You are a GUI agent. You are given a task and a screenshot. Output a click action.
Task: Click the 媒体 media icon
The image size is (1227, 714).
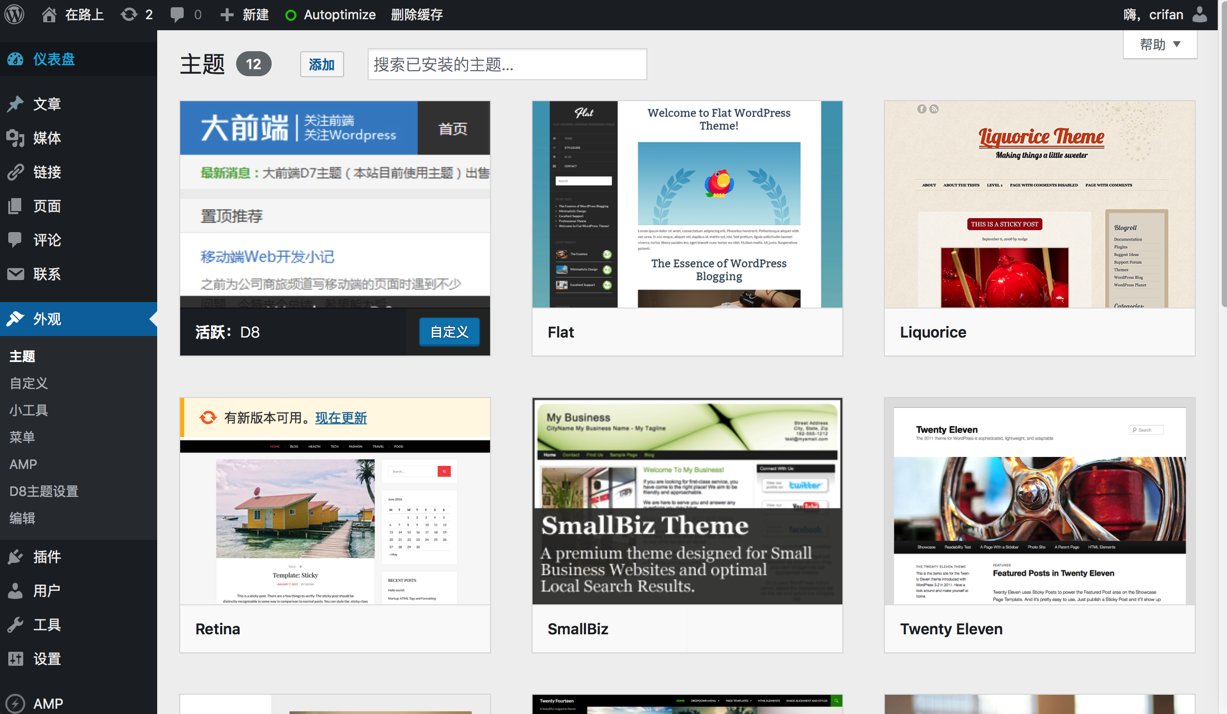tap(15, 138)
